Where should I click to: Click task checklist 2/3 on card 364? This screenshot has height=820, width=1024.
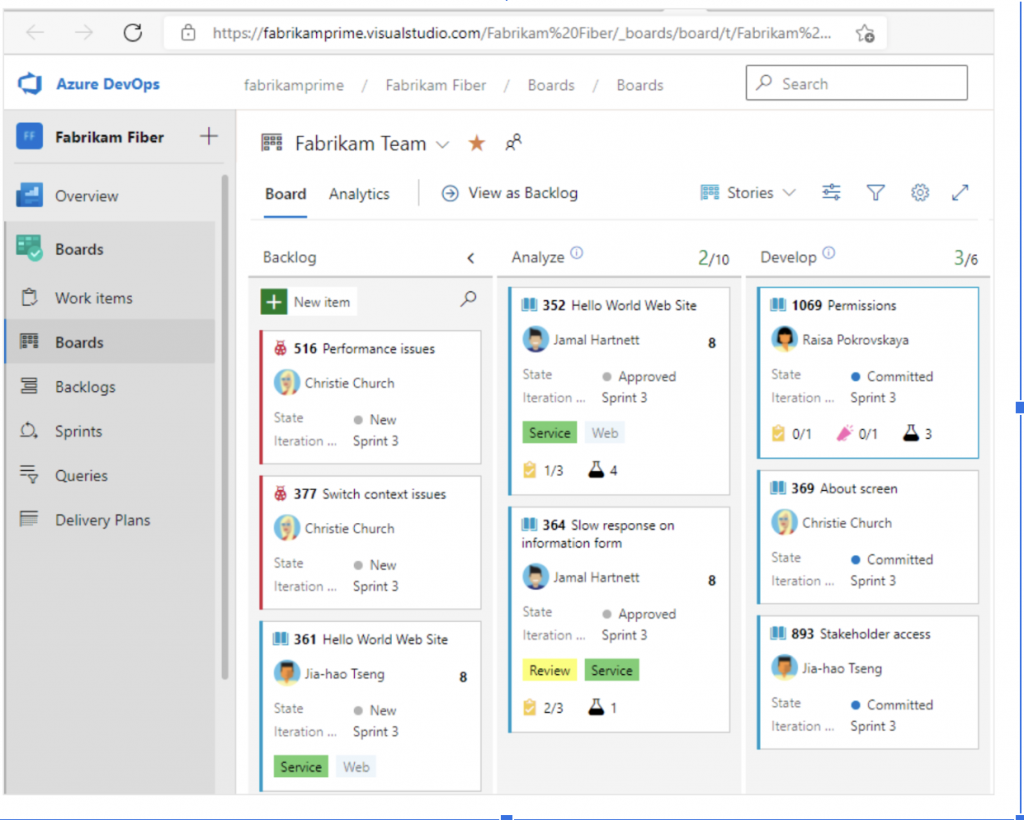tap(543, 708)
